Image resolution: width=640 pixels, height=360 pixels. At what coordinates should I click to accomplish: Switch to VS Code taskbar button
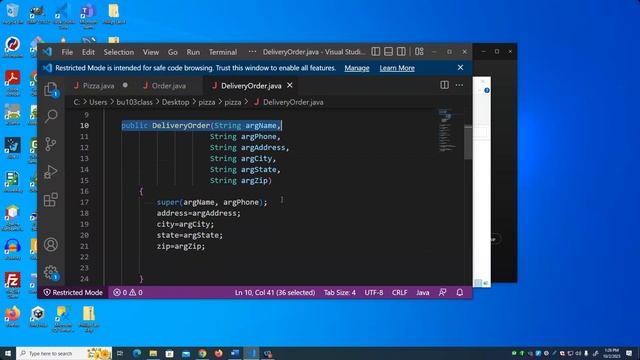coord(251,353)
